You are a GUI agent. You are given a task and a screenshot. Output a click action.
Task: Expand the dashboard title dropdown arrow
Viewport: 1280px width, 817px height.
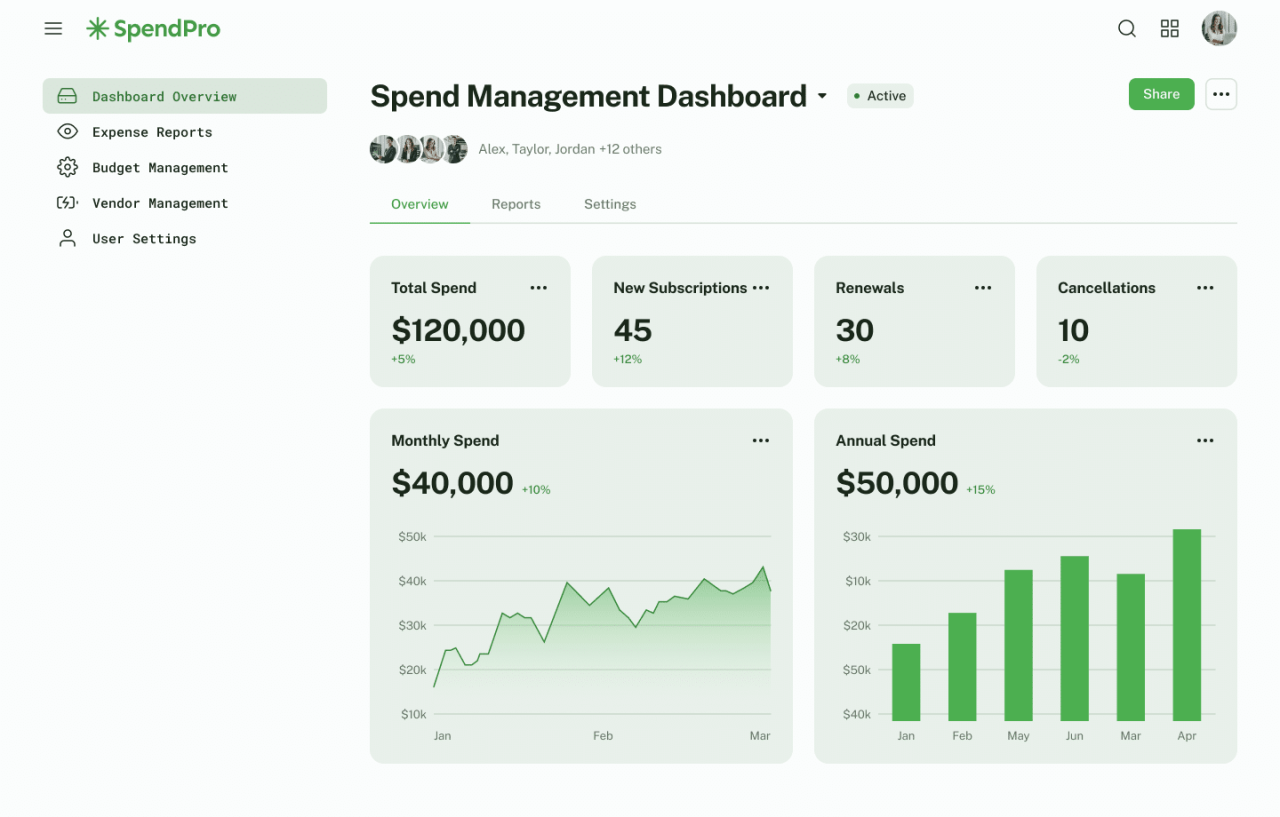point(822,96)
